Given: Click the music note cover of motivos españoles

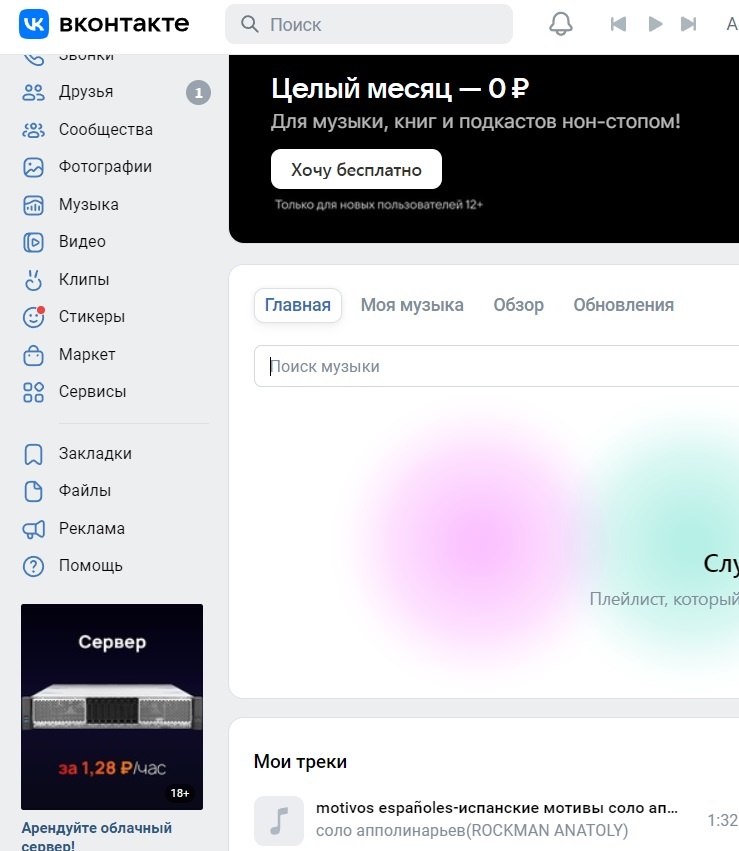Looking at the screenshot, I should pyautogui.click(x=279, y=821).
